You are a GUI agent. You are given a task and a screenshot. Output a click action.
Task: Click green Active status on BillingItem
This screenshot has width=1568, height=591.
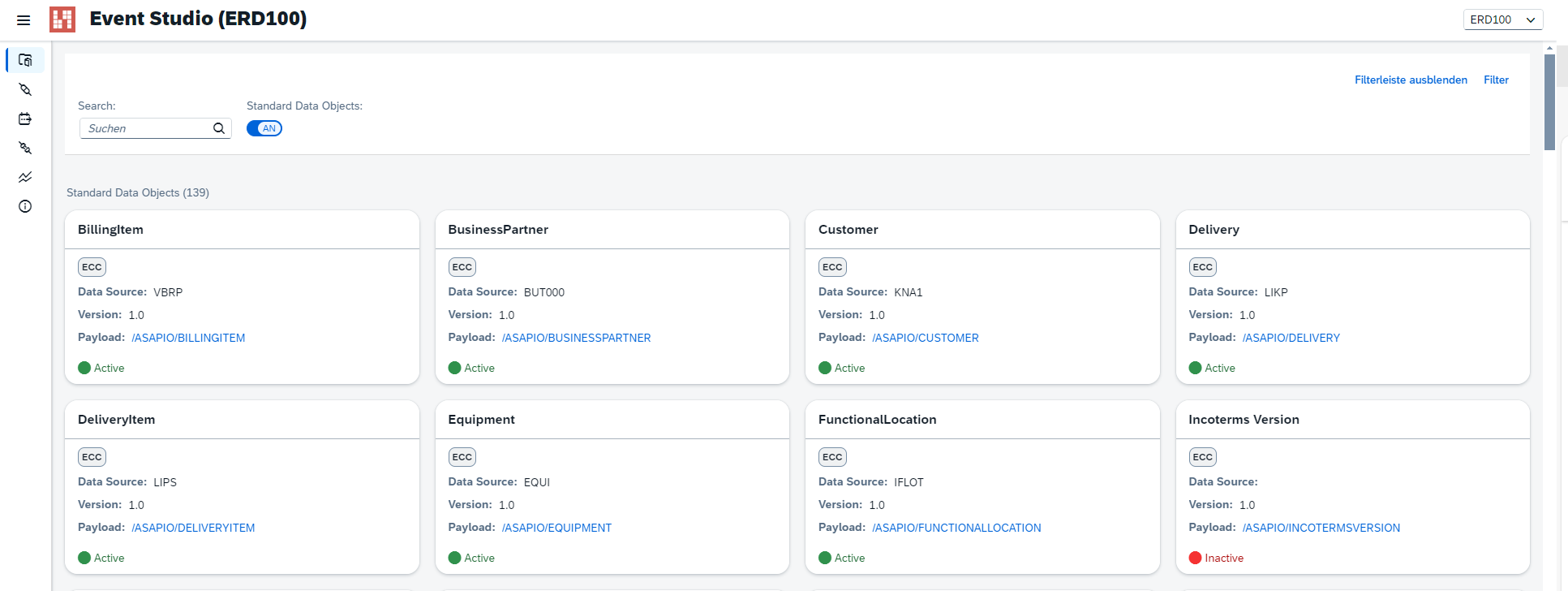click(x=101, y=368)
